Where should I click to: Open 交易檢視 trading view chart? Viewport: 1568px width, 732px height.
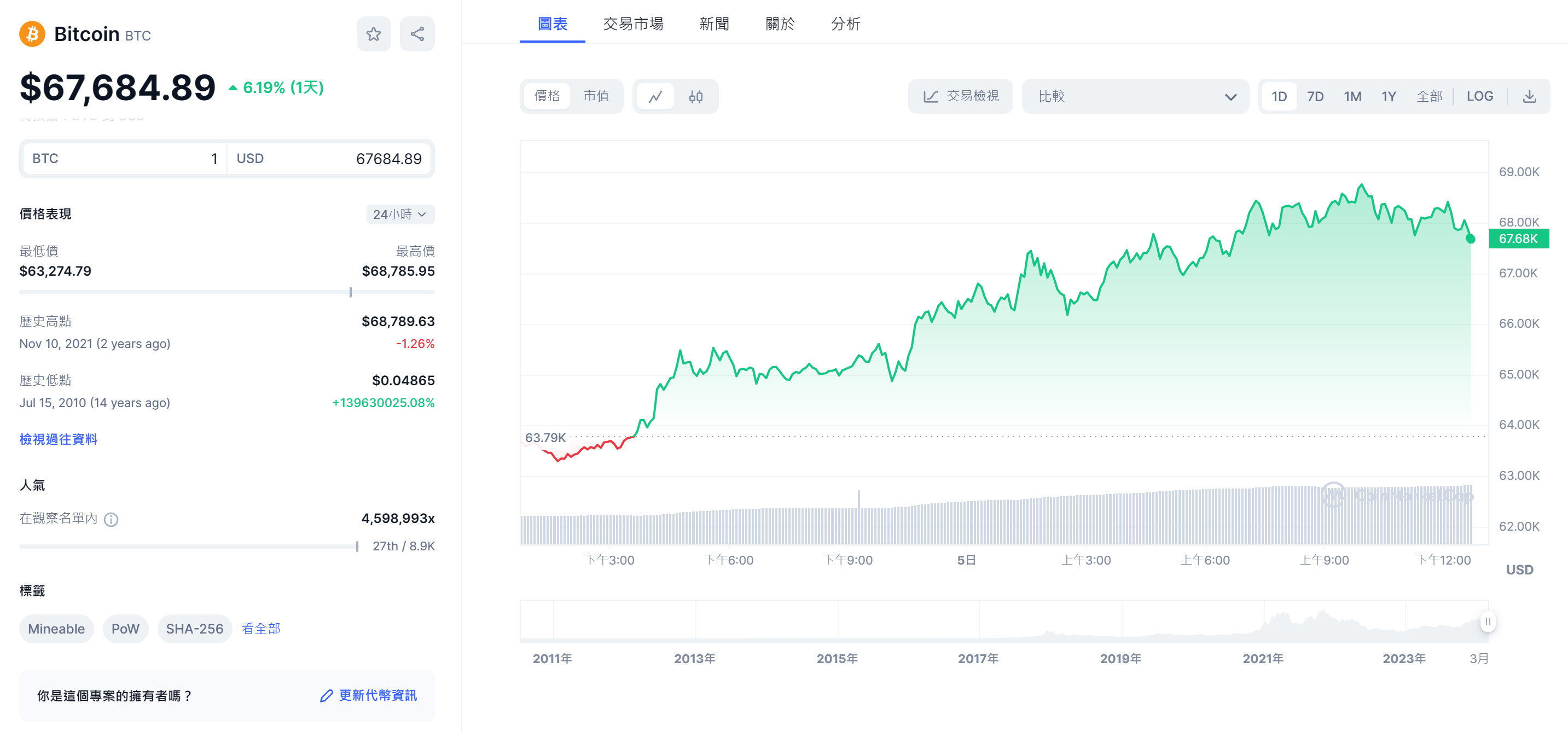[961, 97]
